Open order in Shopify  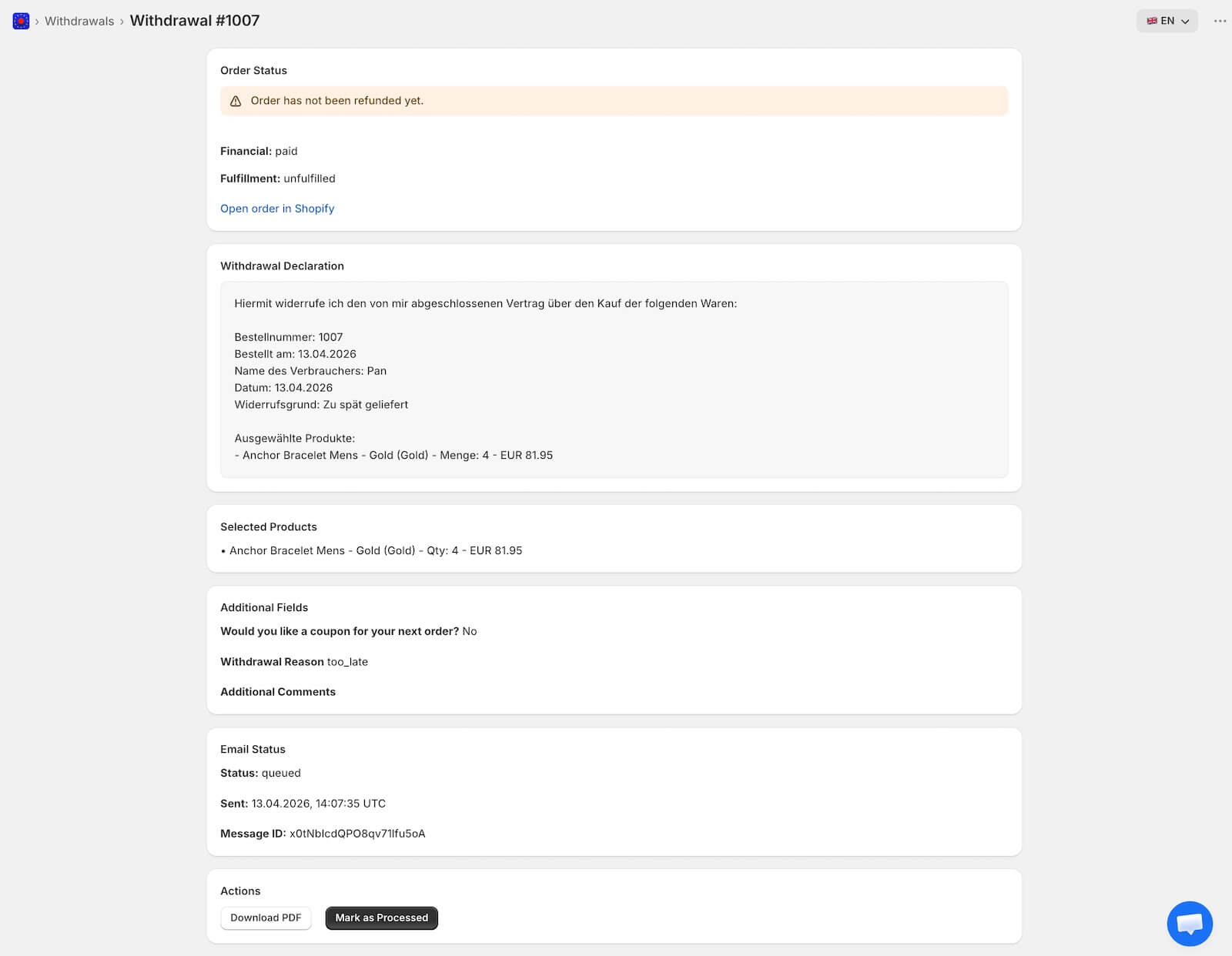(277, 209)
